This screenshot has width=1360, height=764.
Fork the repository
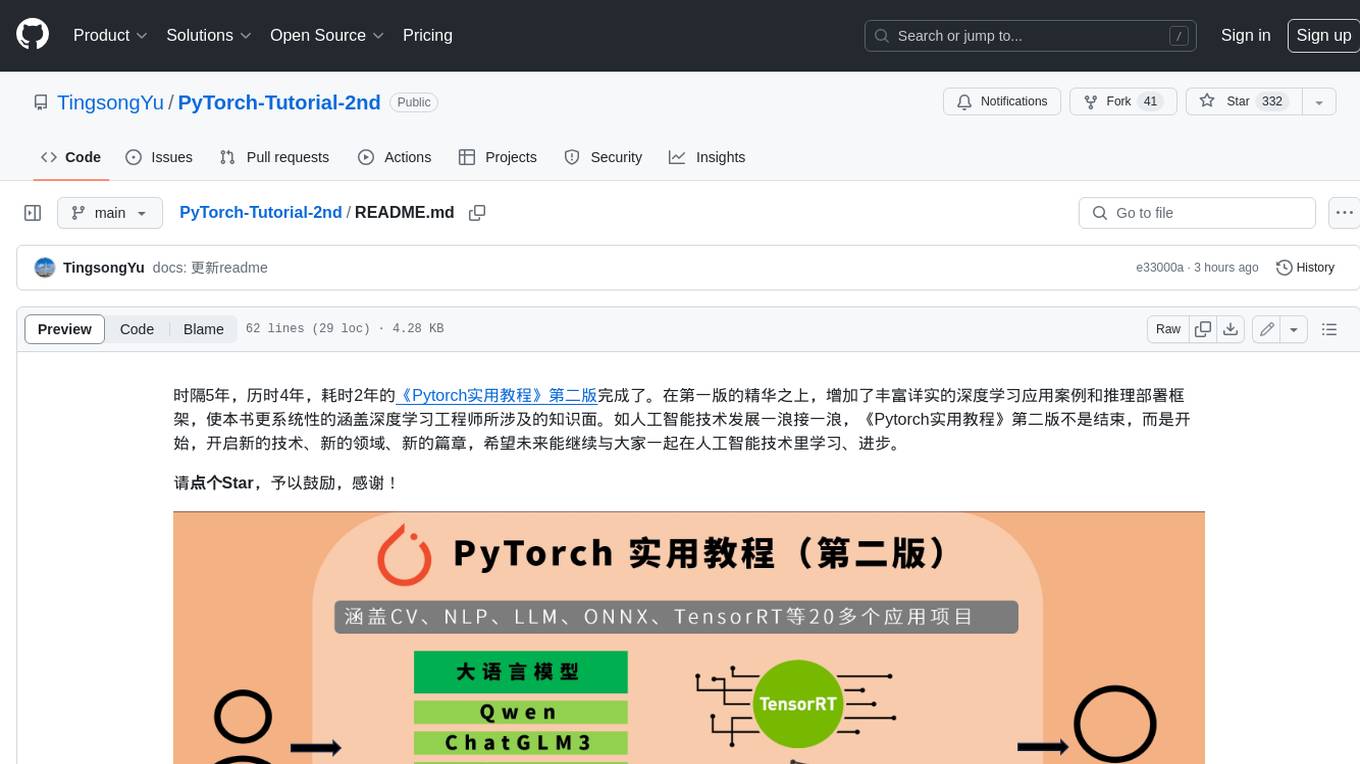point(1123,101)
